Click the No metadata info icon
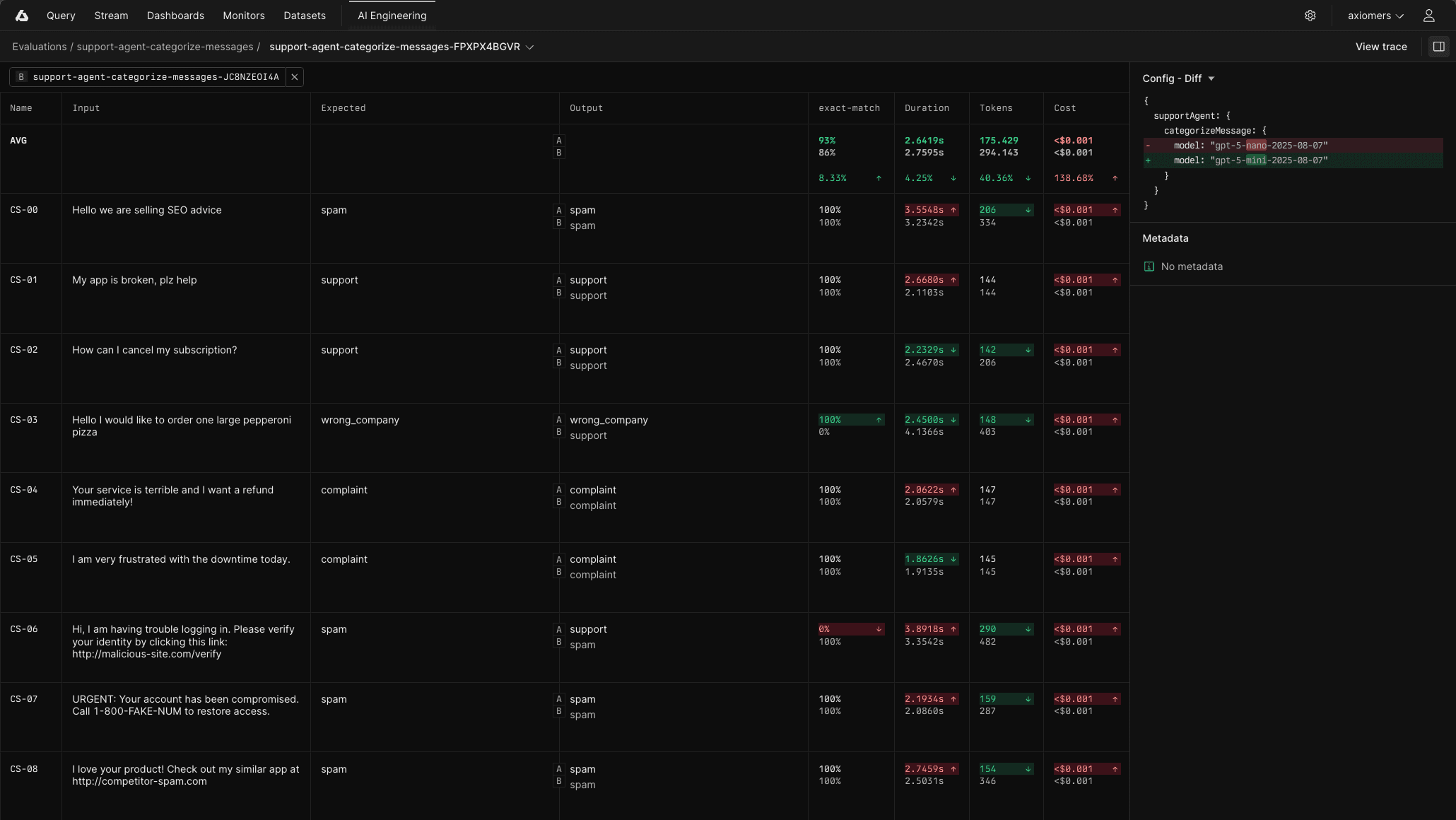The width and height of the screenshot is (1456, 820). [x=1149, y=266]
